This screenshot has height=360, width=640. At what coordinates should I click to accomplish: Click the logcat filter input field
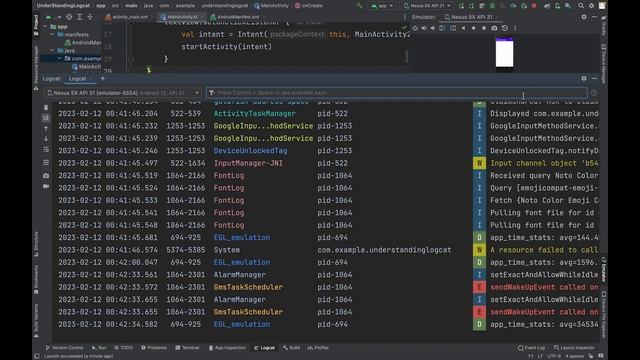(396, 93)
